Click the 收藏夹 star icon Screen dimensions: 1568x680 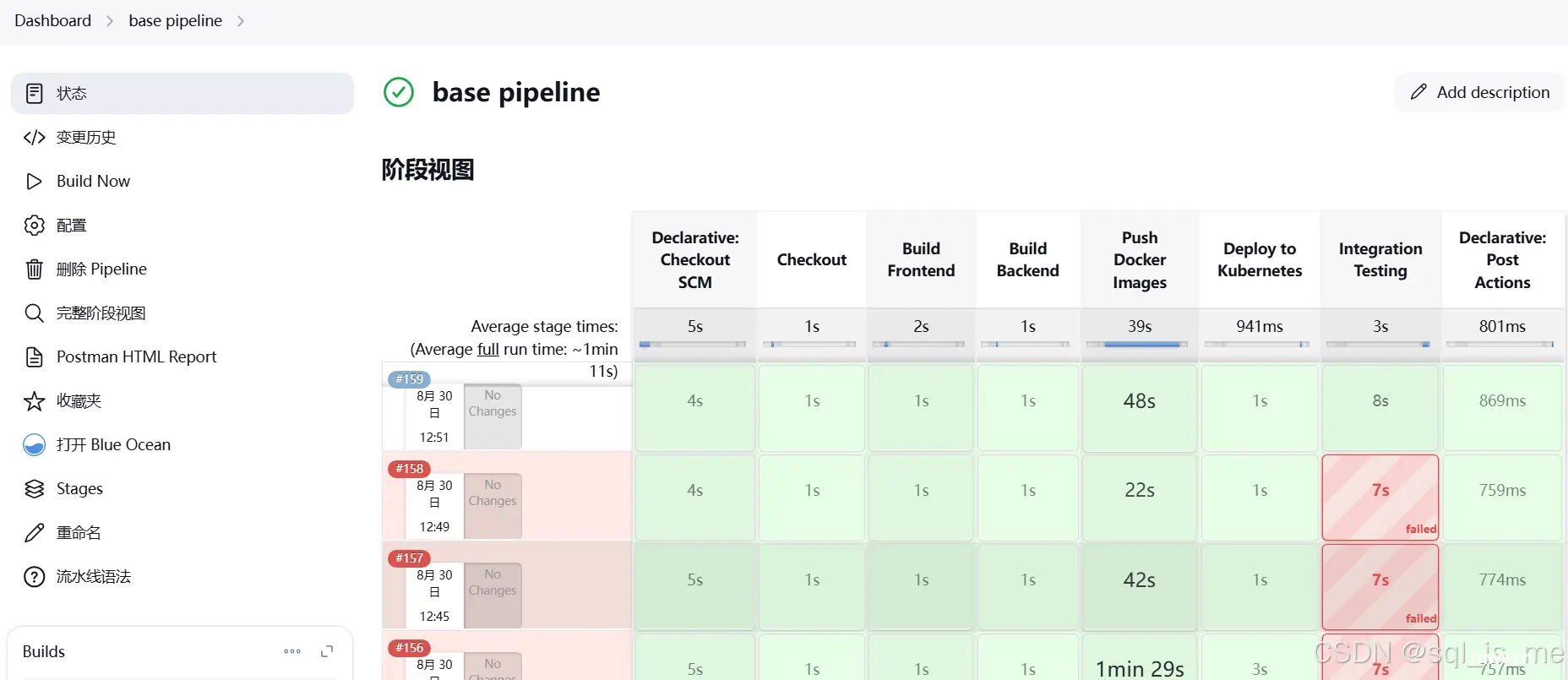[34, 400]
